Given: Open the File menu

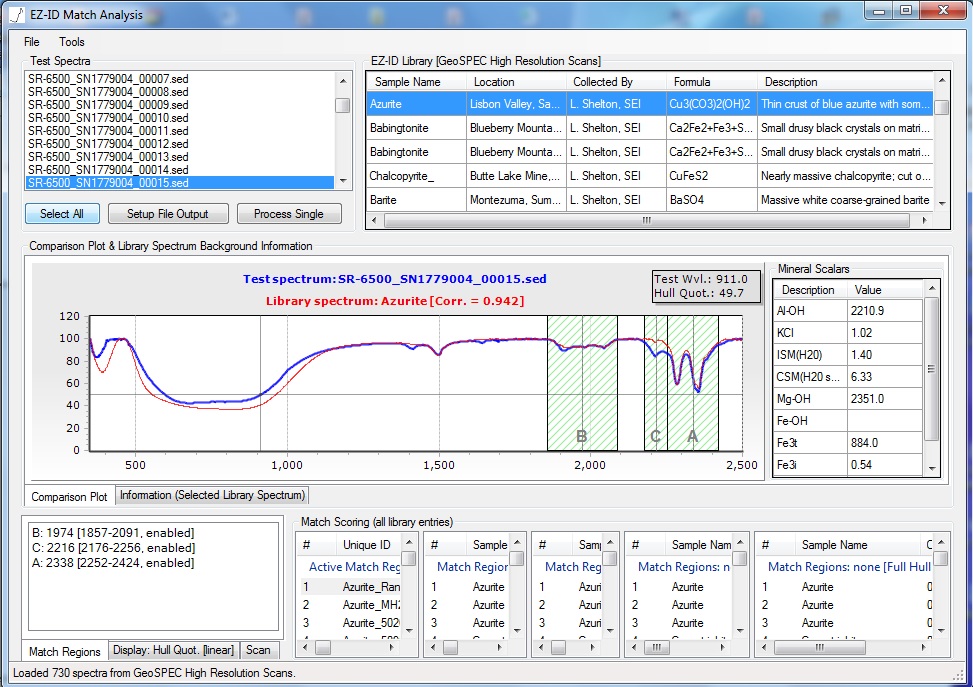Looking at the screenshot, I should click(32, 42).
